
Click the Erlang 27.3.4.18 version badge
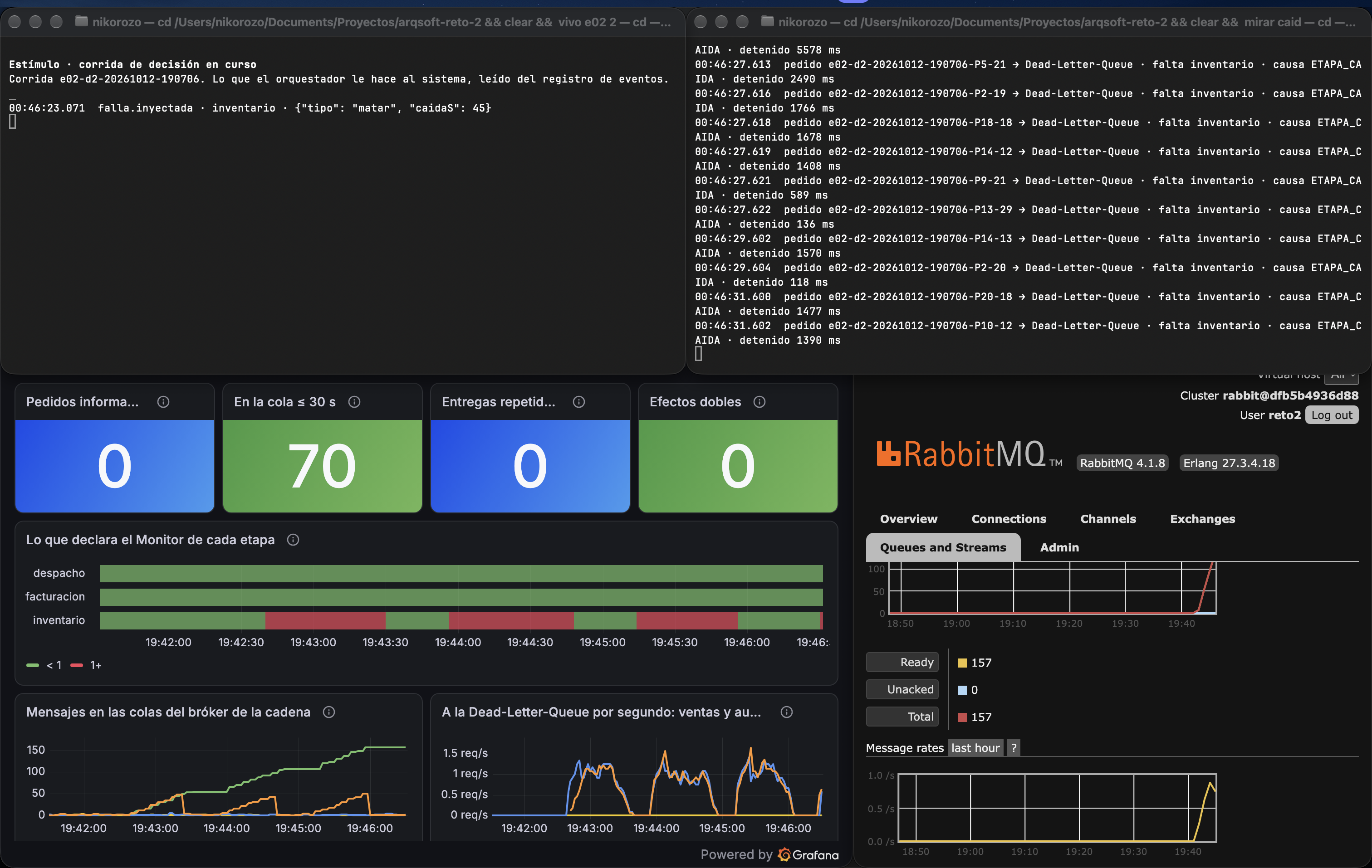(x=1229, y=463)
